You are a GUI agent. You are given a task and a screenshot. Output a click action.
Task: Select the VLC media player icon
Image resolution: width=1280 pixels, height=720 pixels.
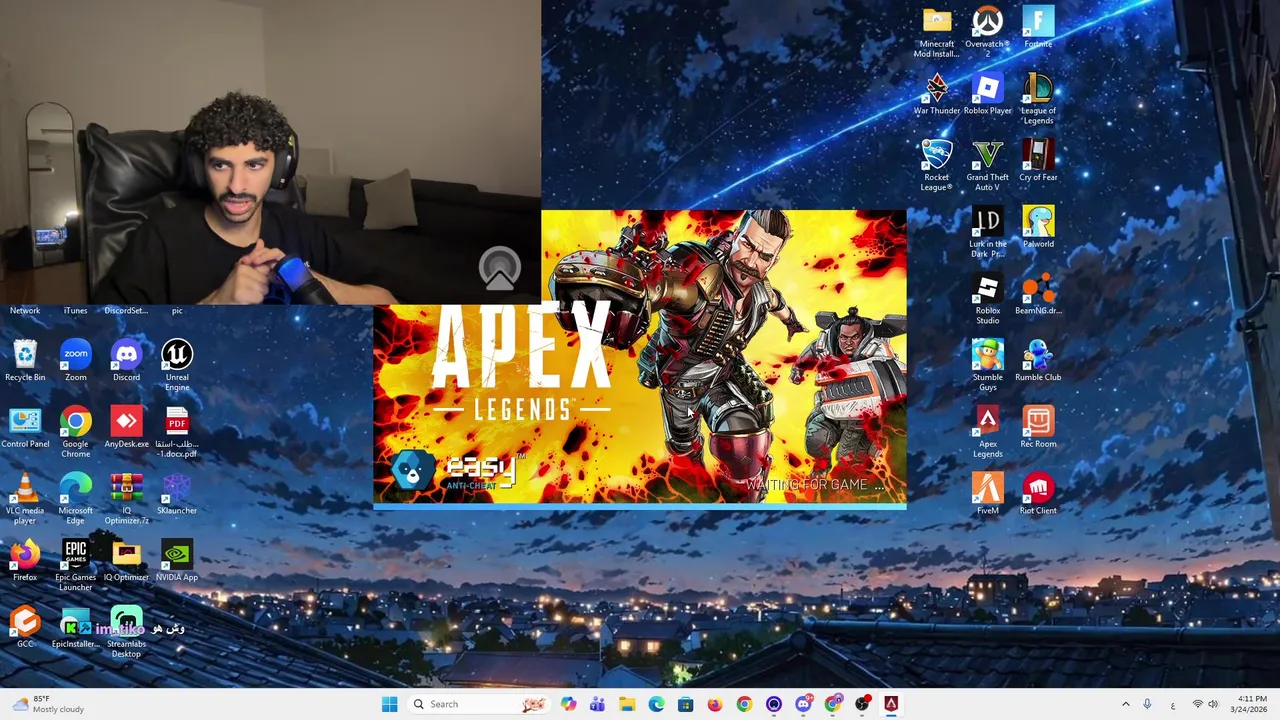[25, 499]
